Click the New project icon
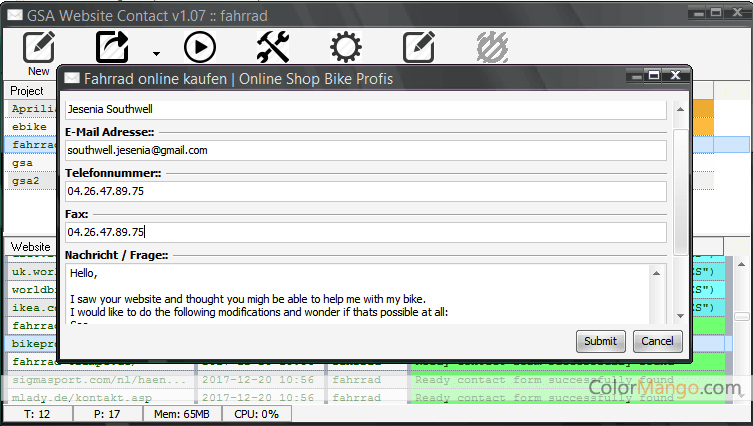The width and height of the screenshot is (753, 426). pos(38,48)
